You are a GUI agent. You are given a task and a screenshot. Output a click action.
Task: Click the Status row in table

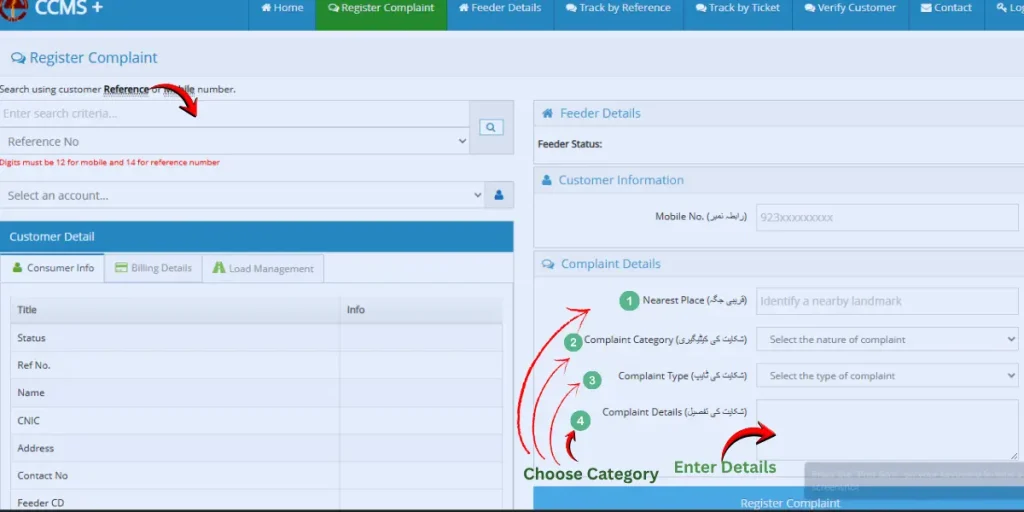pyautogui.click(x=257, y=338)
